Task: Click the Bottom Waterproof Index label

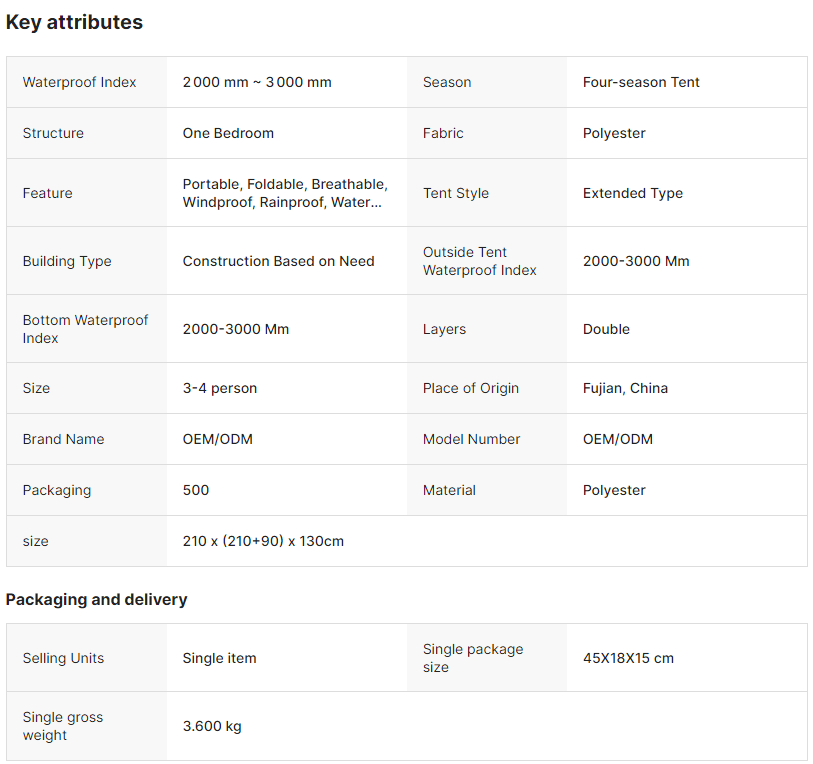Action: (x=85, y=329)
